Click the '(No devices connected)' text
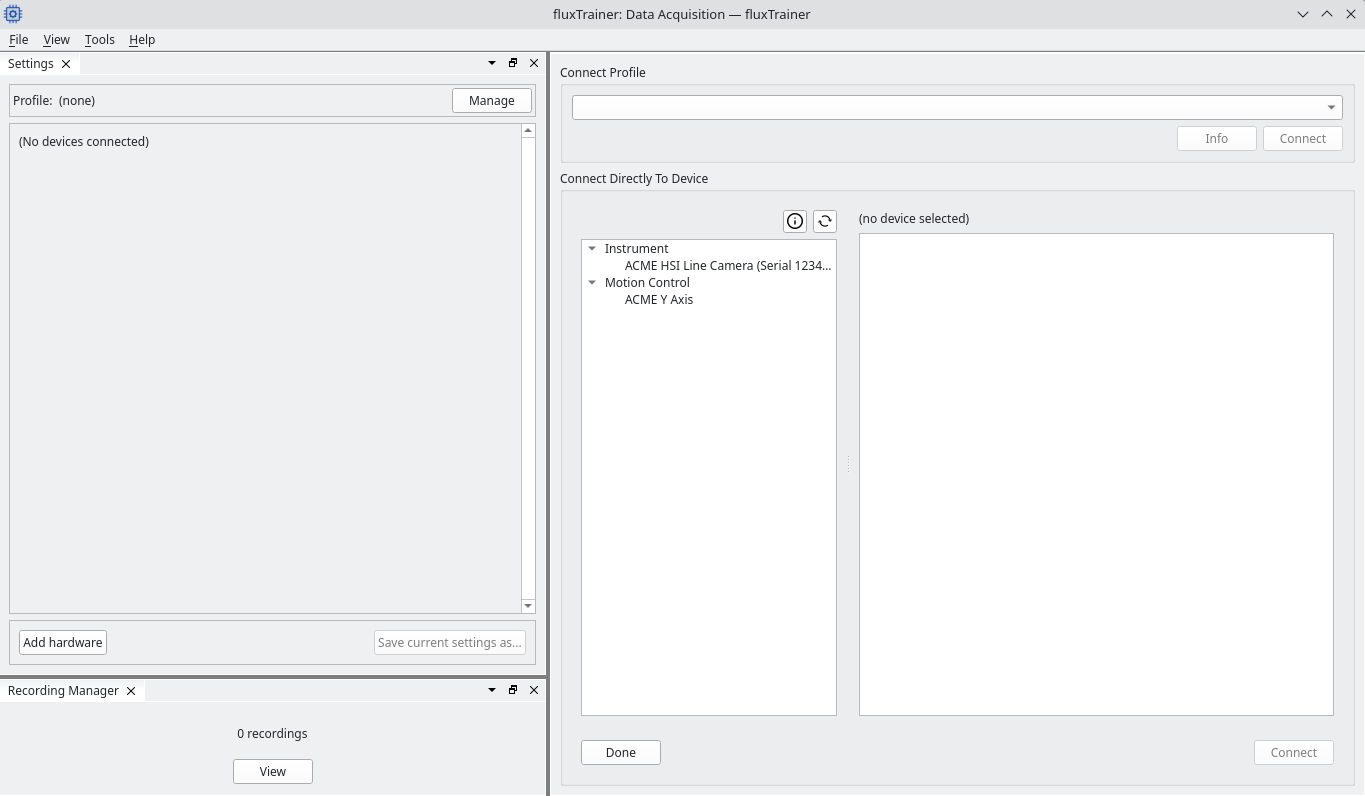 [84, 142]
